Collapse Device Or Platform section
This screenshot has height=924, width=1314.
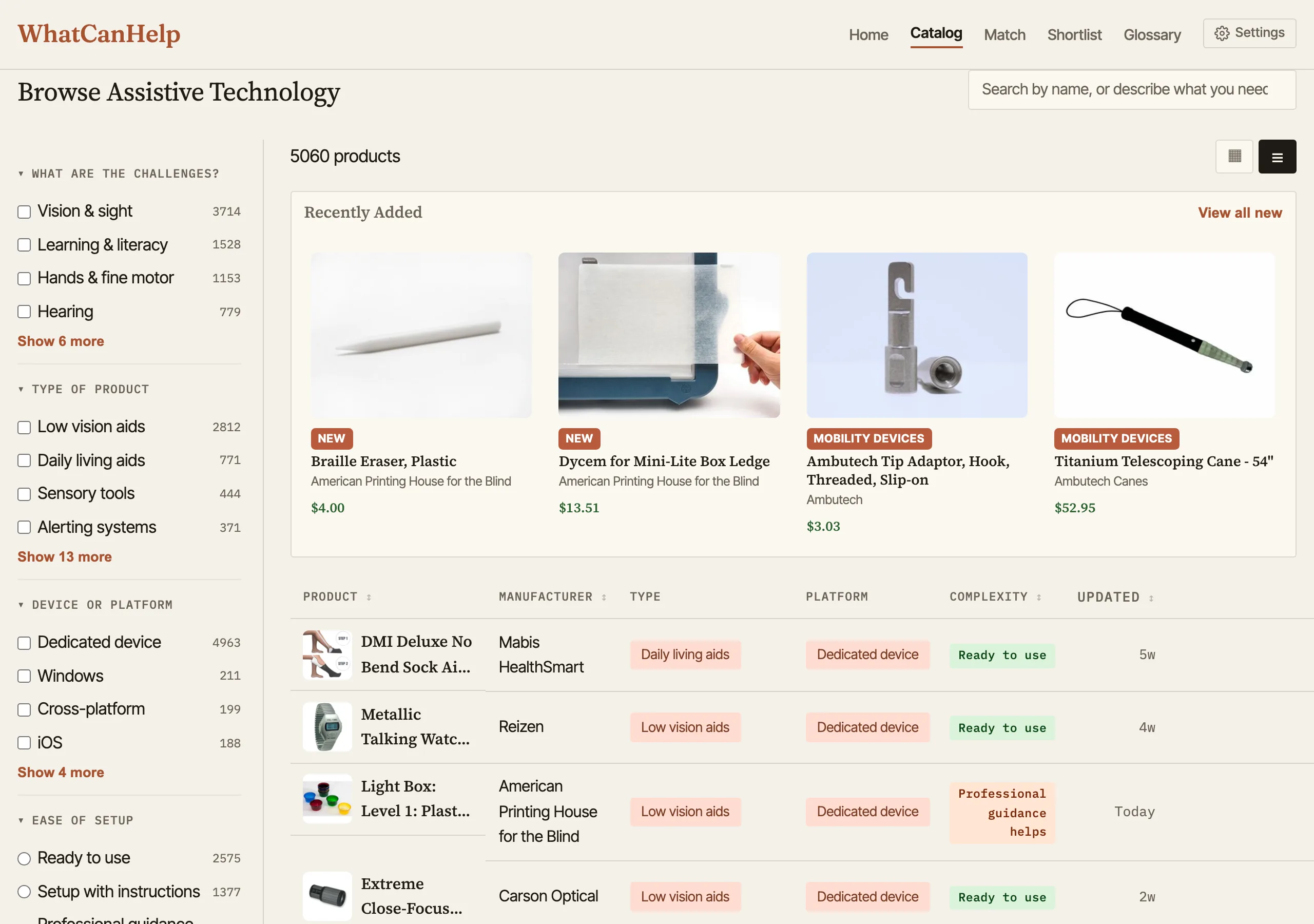point(95,605)
